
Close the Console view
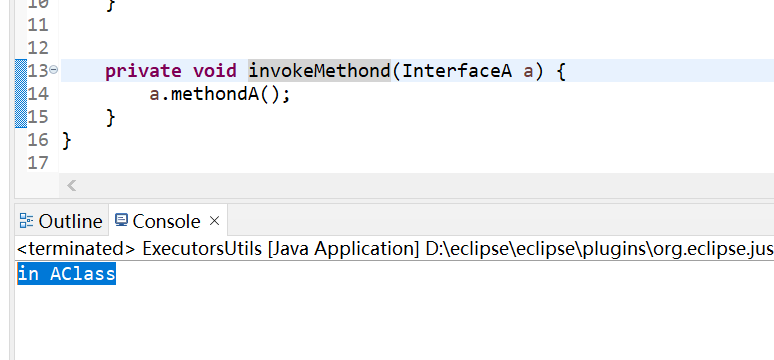(x=214, y=221)
